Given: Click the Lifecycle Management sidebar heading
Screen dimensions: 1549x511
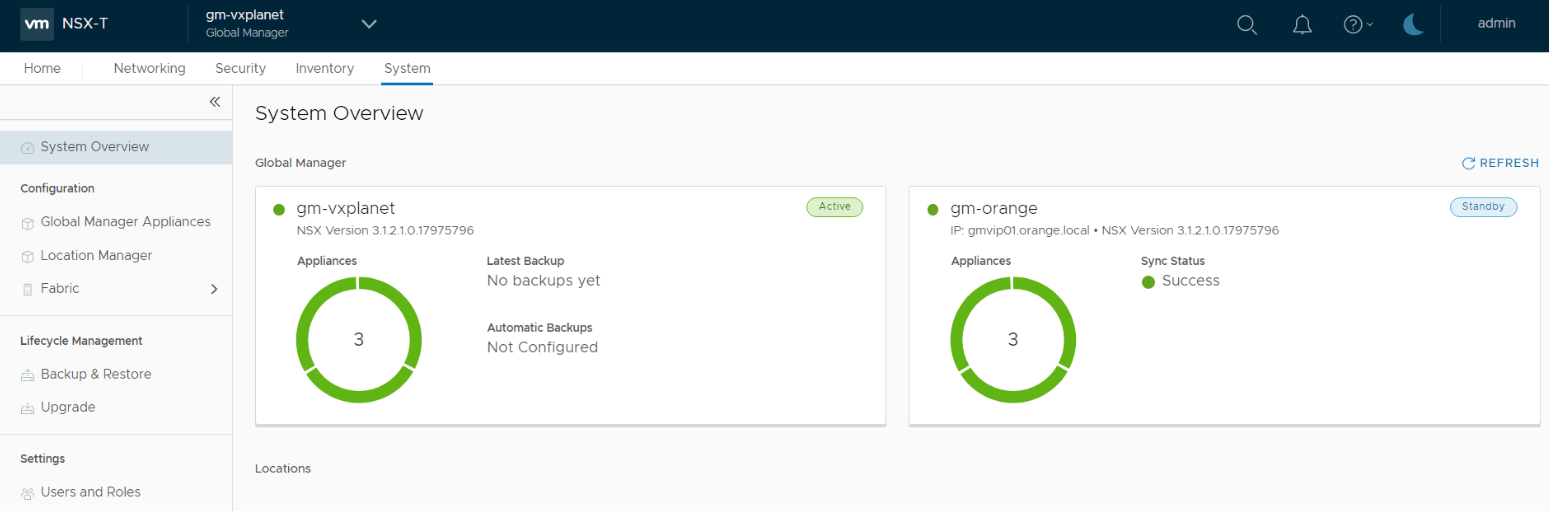Looking at the screenshot, I should tap(81, 341).
